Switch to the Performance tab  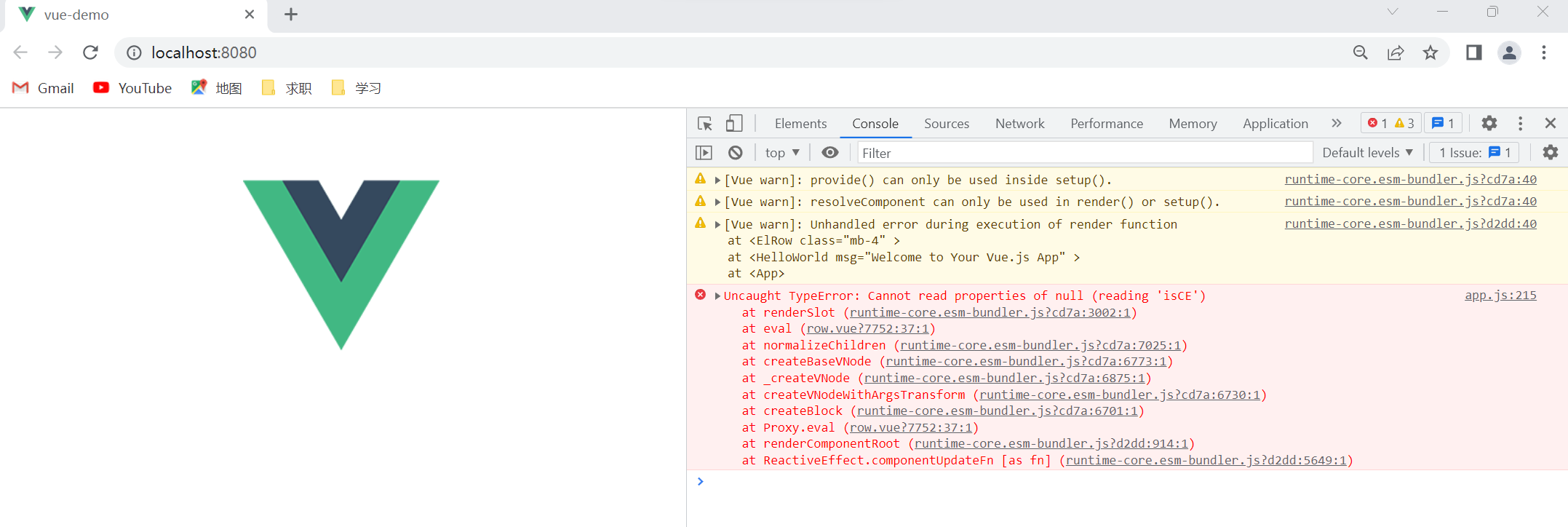coord(1107,123)
